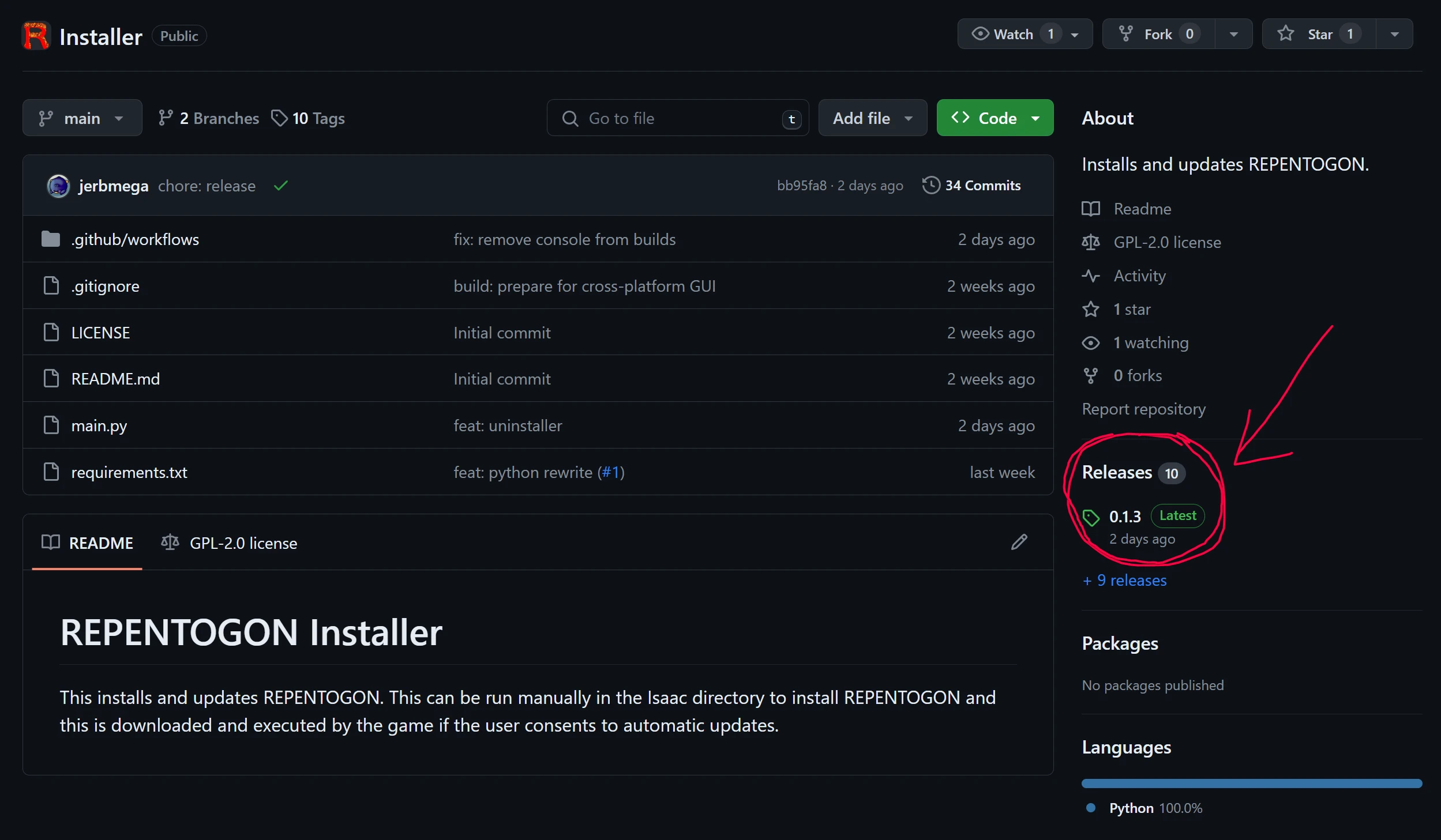
Task: Switch to the README tab
Action: [87, 543]
